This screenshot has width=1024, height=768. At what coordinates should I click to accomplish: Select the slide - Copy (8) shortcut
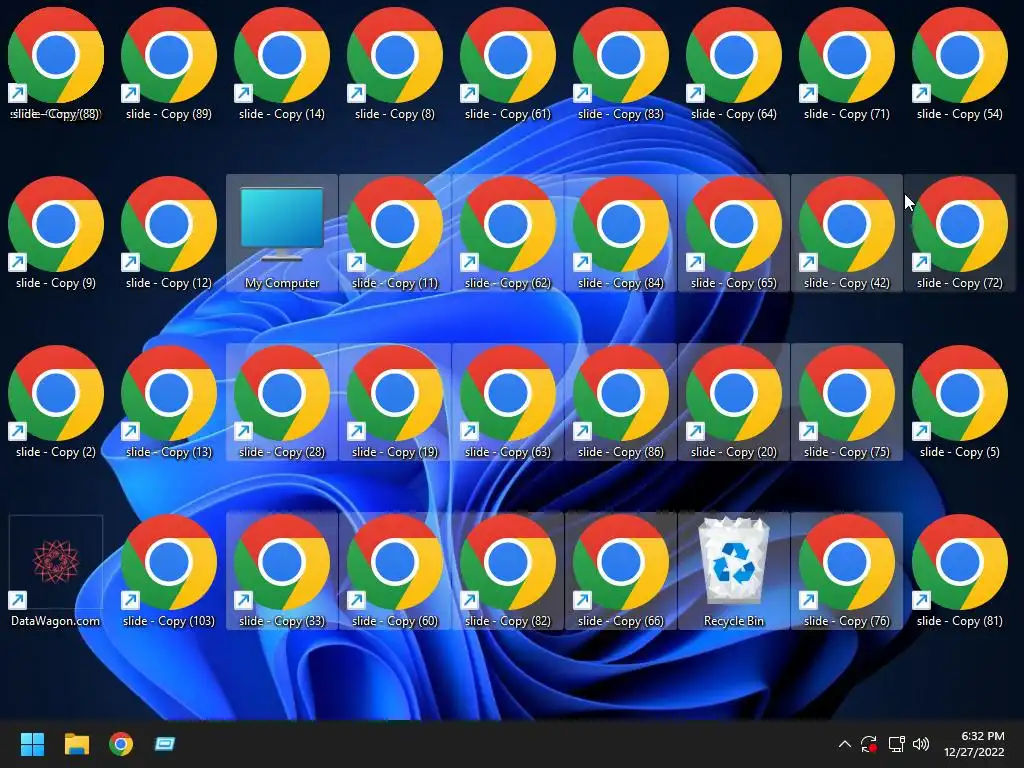pos(394,64)
